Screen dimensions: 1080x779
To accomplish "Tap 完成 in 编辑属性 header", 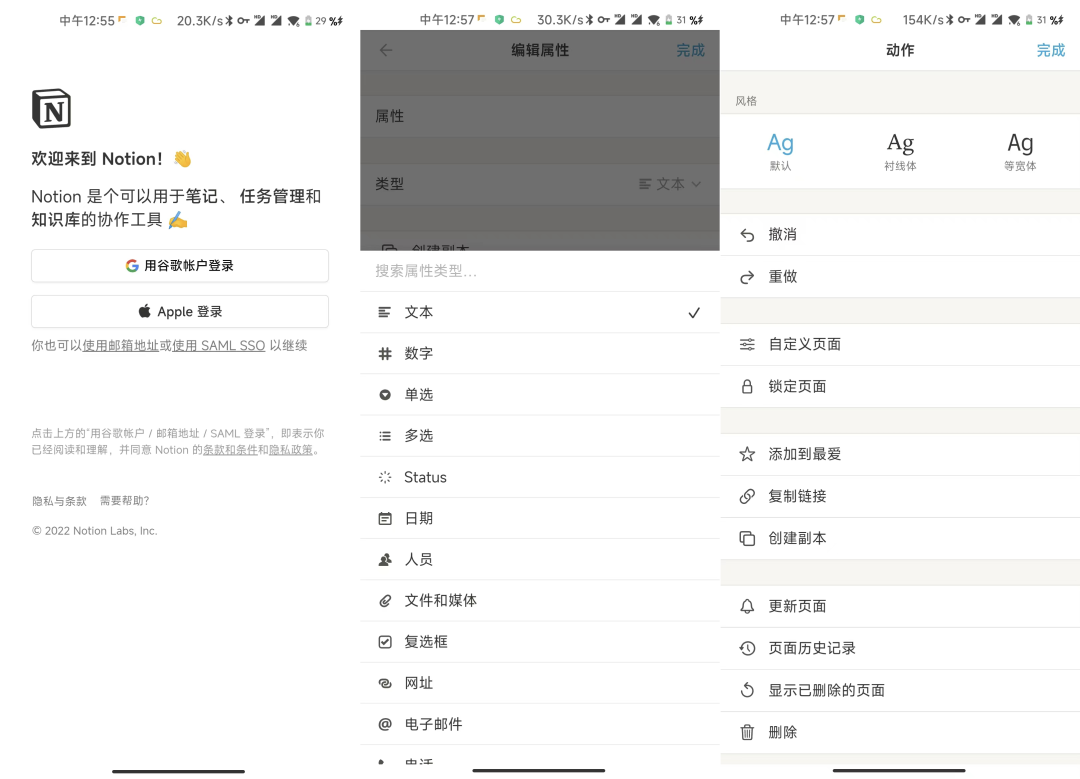I will tap(690, 50).
